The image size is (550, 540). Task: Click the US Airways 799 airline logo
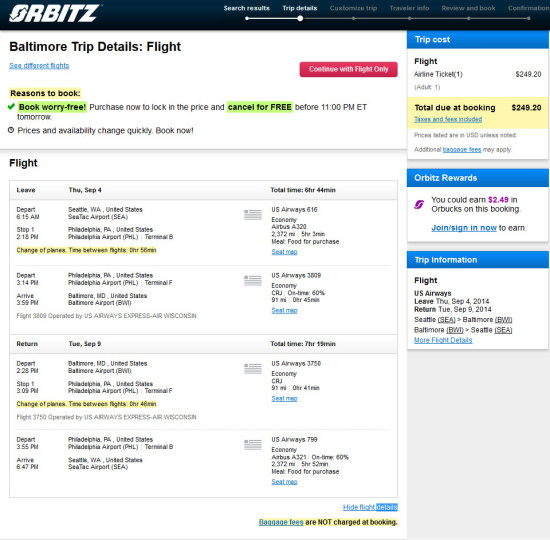point(253,445)
